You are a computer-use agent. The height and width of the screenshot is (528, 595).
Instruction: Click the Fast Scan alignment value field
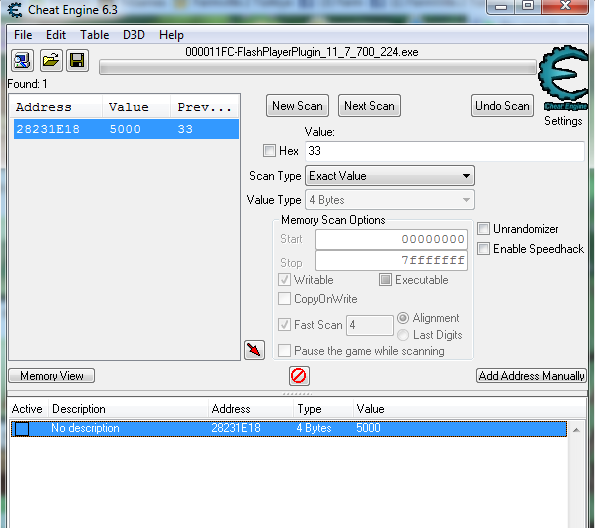(x=370, y=325)
